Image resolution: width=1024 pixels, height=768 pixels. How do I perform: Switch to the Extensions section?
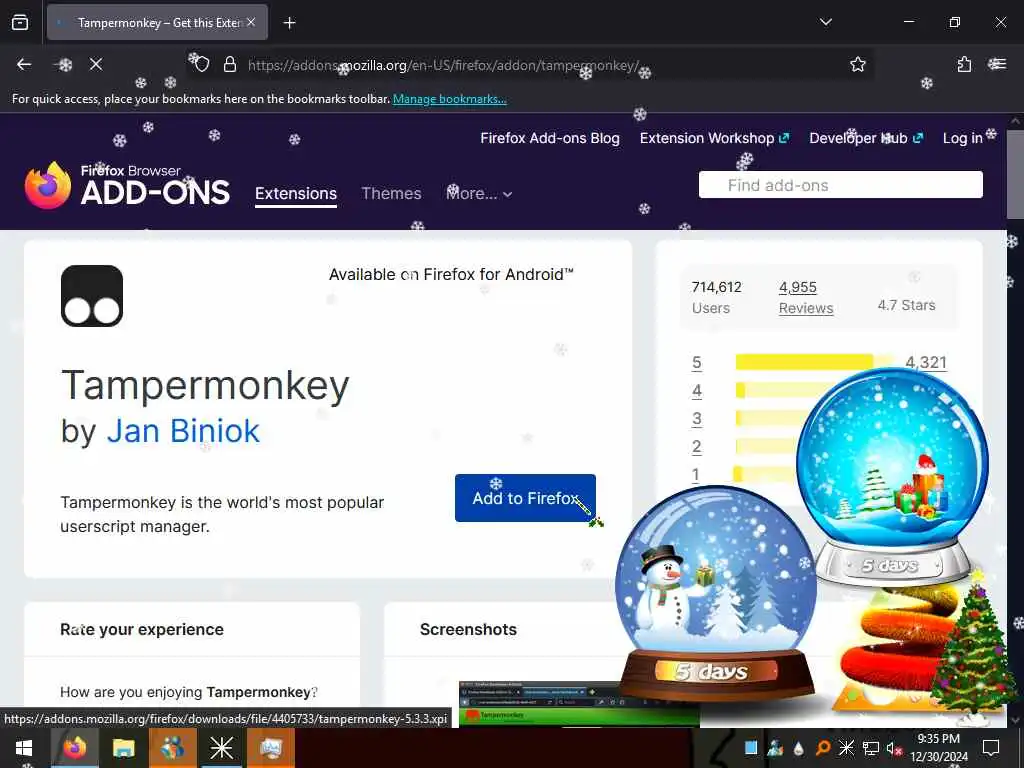(x=296, y=194)
